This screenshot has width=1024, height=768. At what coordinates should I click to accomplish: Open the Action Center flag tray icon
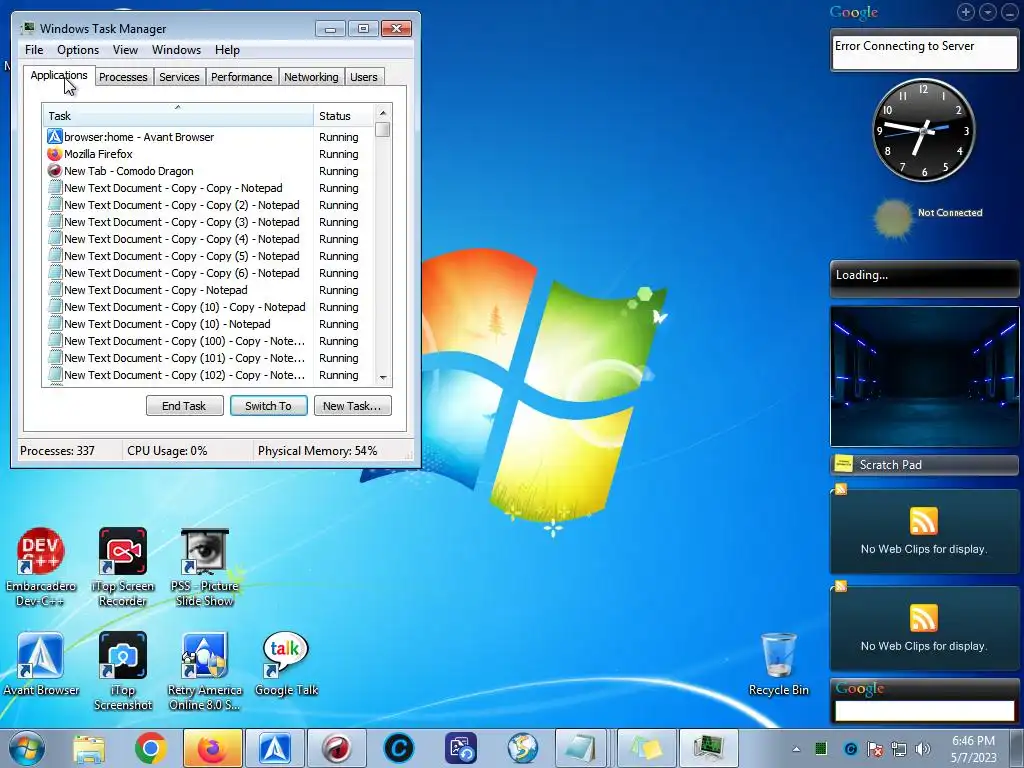[x=875, y=749]
